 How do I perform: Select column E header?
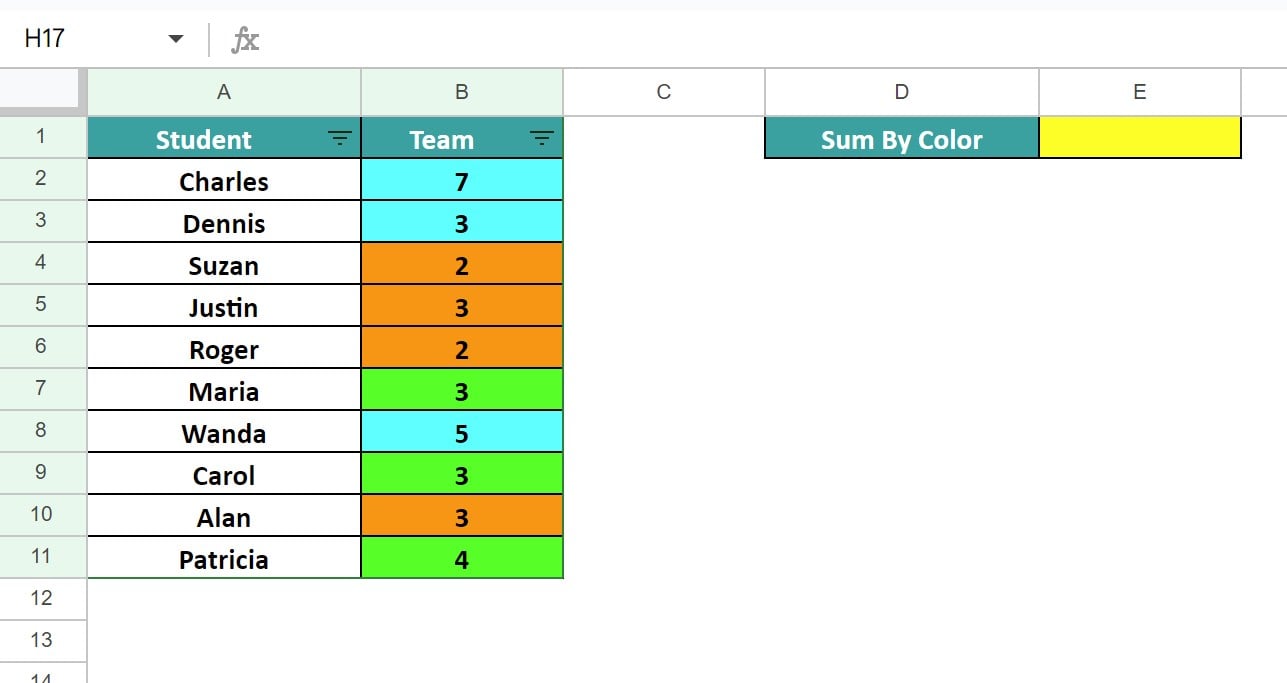[x=1139, y=92]
